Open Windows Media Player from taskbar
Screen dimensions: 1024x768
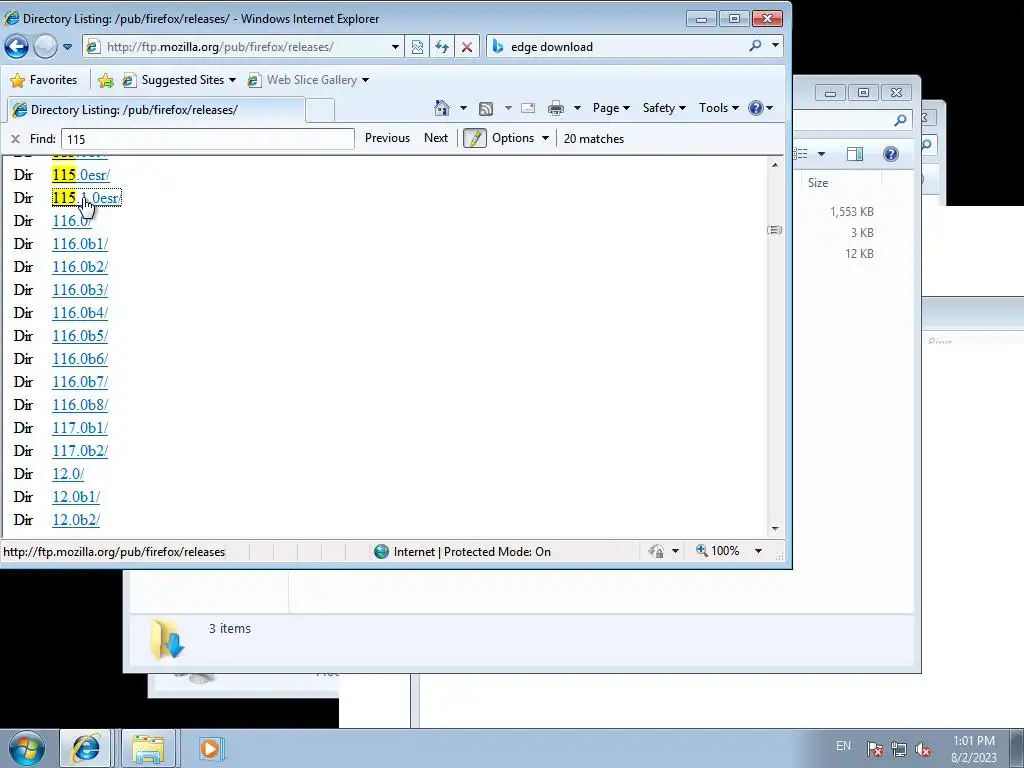point(210,748)
